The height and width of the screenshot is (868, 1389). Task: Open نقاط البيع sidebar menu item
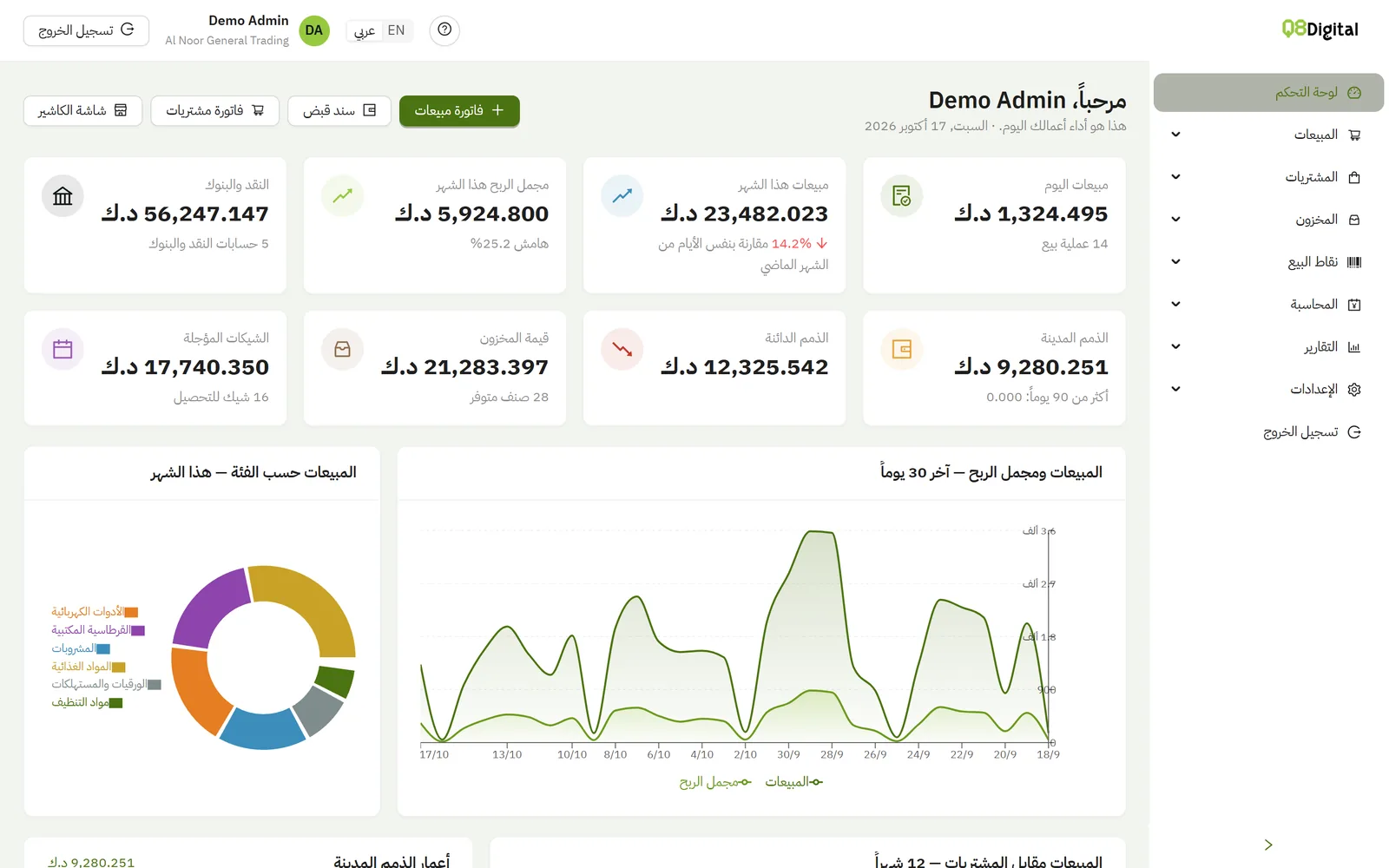click(x=1268, y=261)
